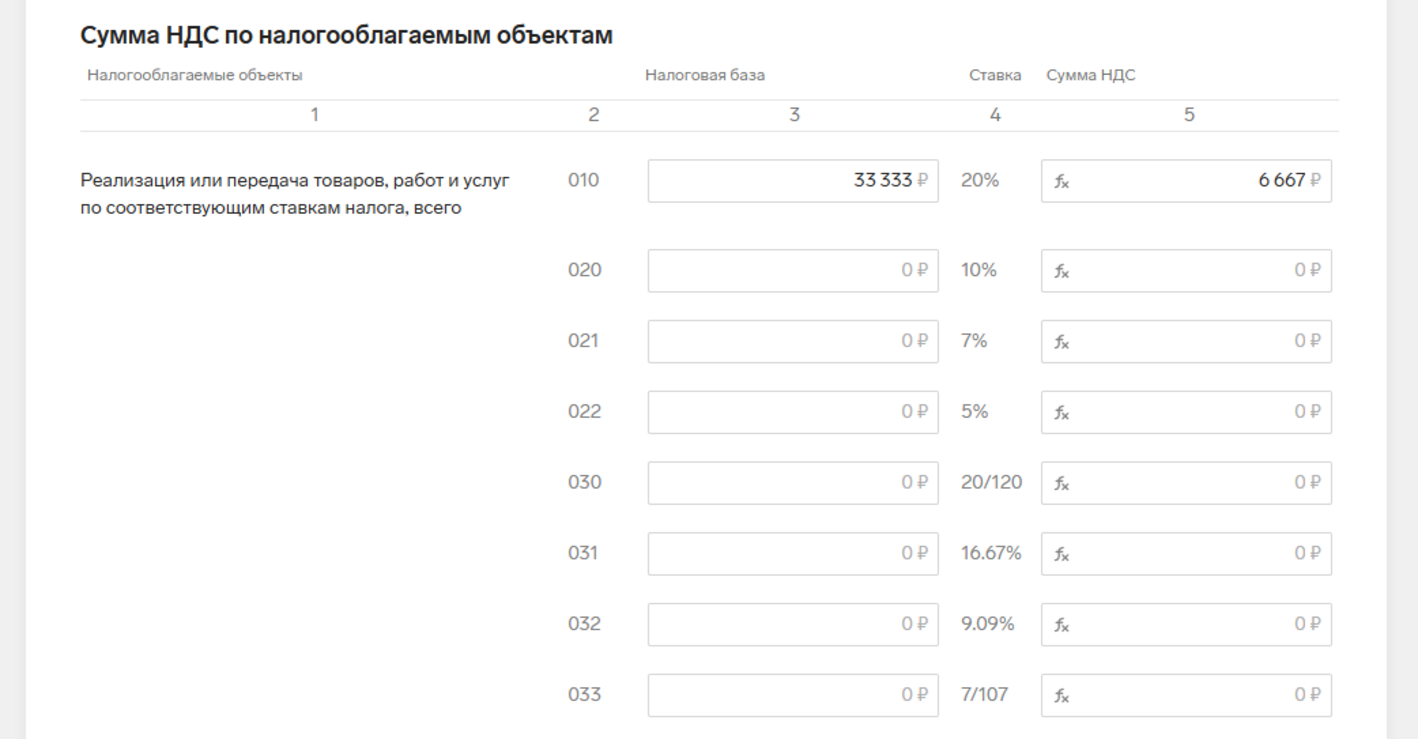The image size is (1418, 739).
Task: Click the fx formula icon in row 010
Action: point(1062,182)
